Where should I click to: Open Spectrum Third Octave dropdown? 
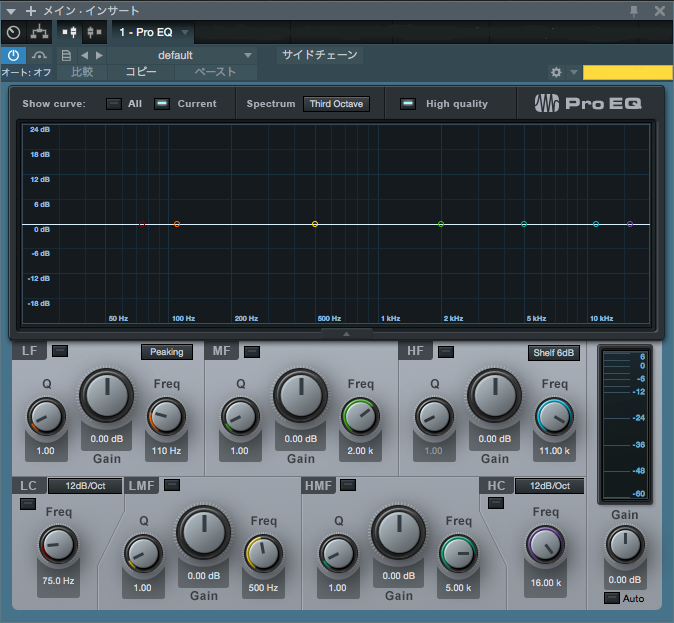click(336, 104)
